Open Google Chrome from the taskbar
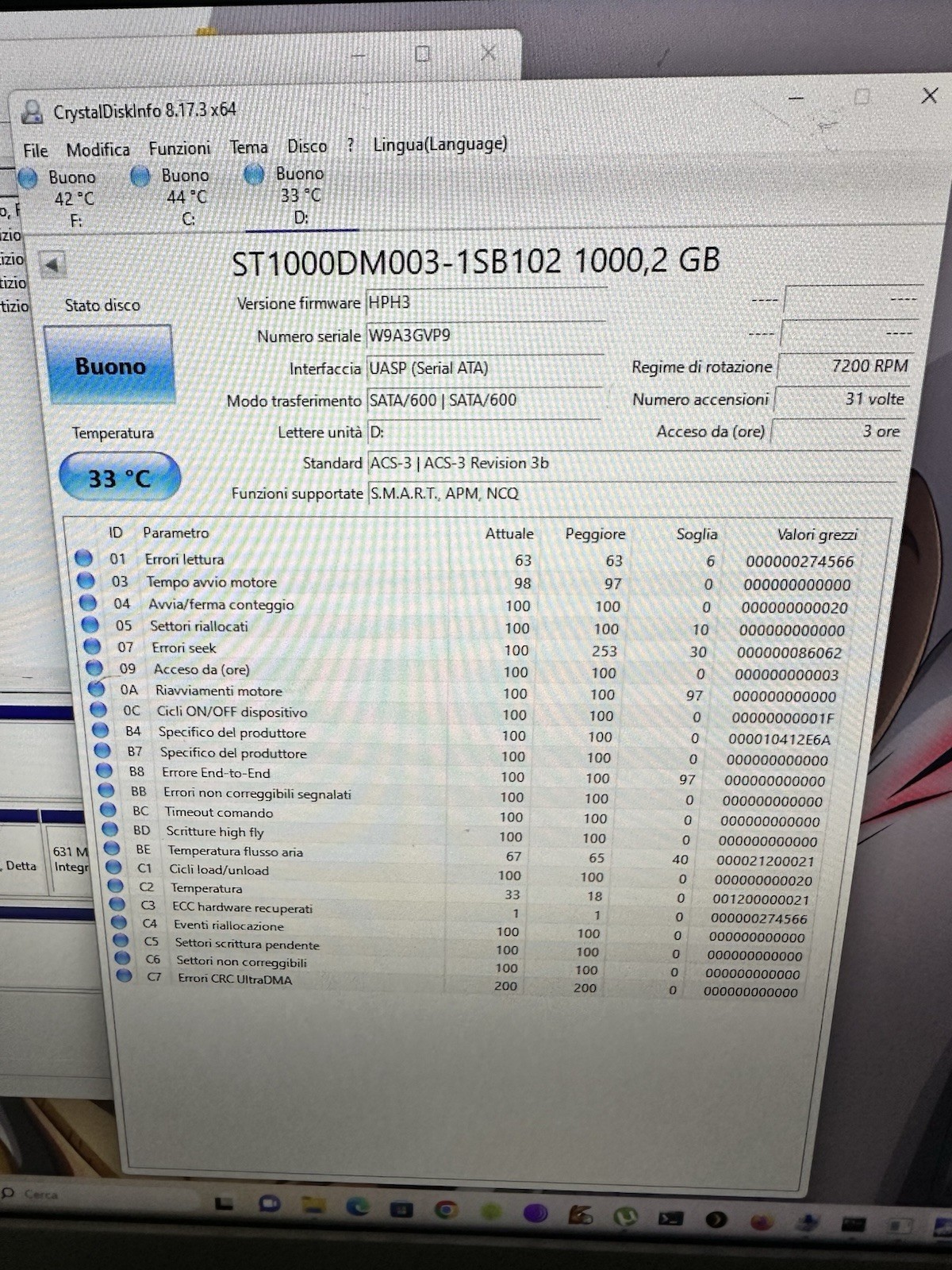952x1270 pixels. click(x=446, y=1210)
